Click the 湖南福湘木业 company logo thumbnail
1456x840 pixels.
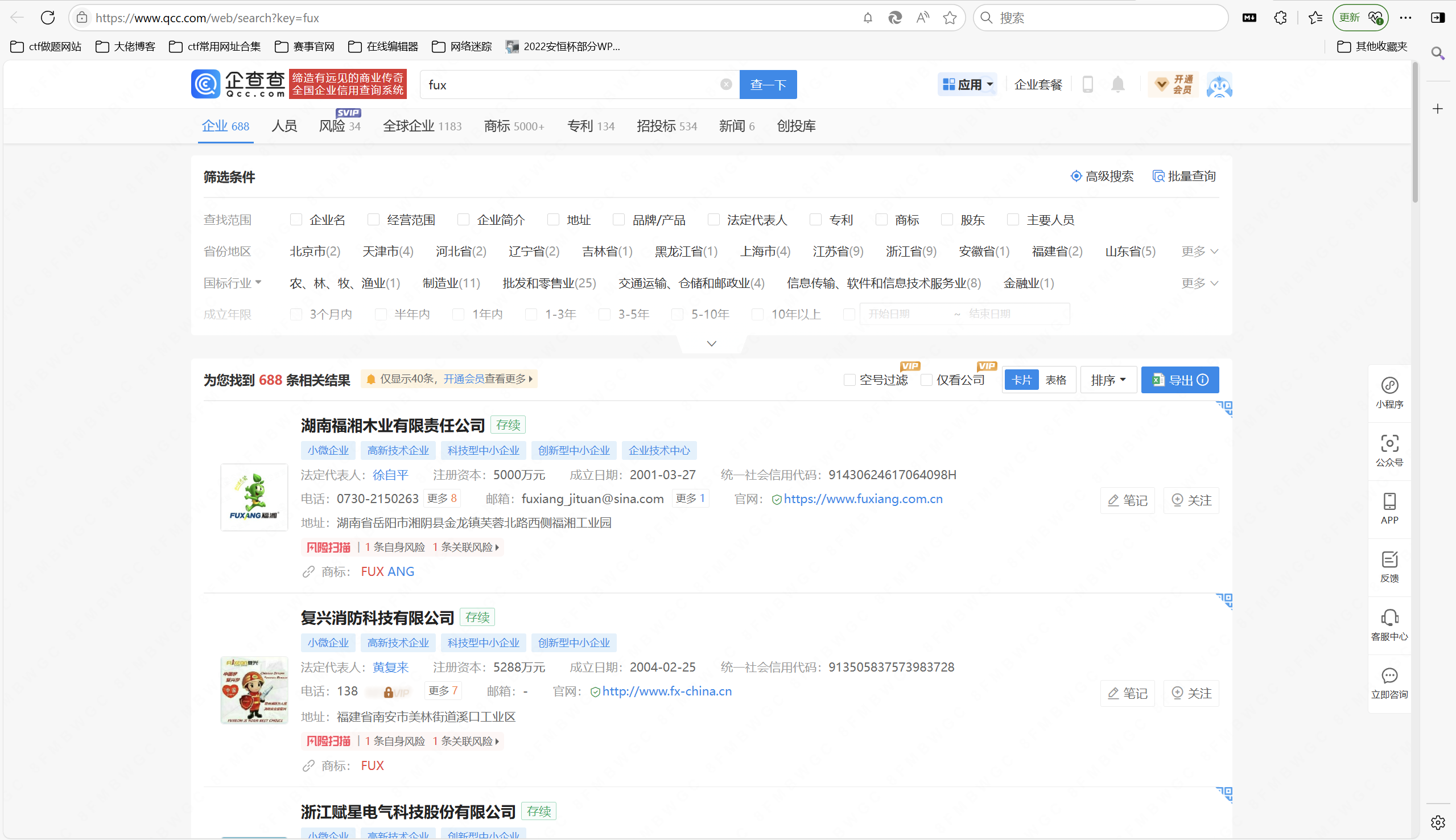(254, 497)
